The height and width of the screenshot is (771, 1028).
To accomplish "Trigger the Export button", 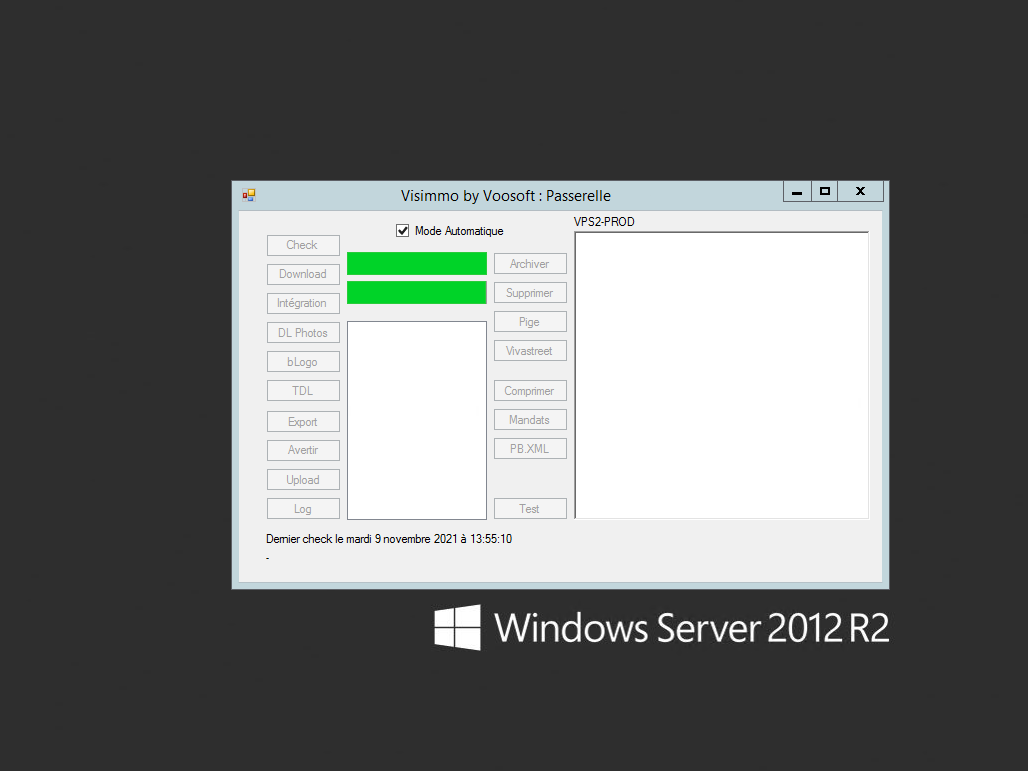I will [303, 422].
